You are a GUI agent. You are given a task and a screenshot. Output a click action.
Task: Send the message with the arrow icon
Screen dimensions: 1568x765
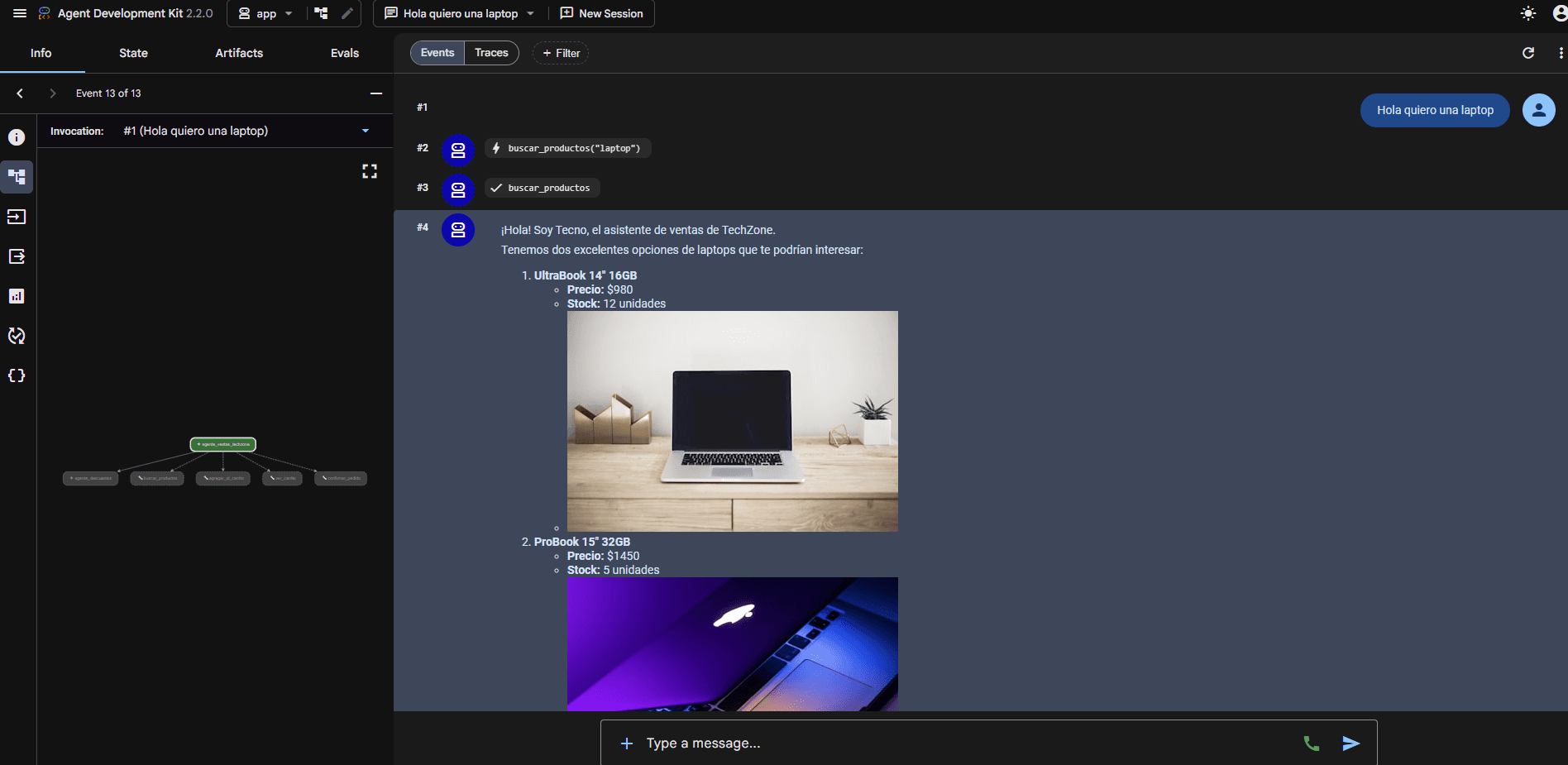click(x=1351, y=743)
